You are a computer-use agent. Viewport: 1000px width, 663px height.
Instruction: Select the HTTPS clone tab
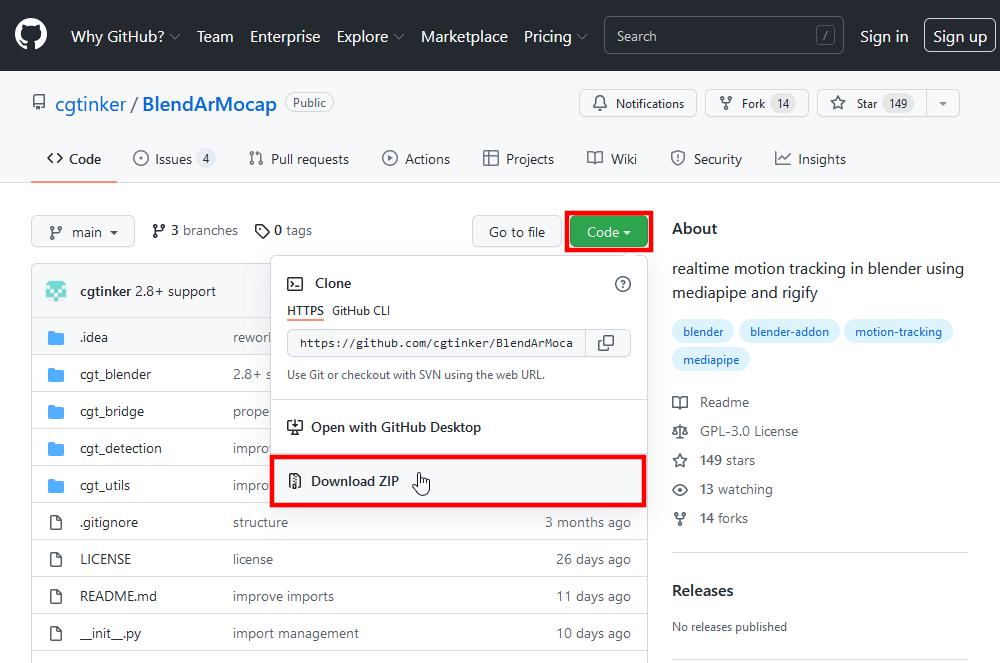tap(305, 310)
